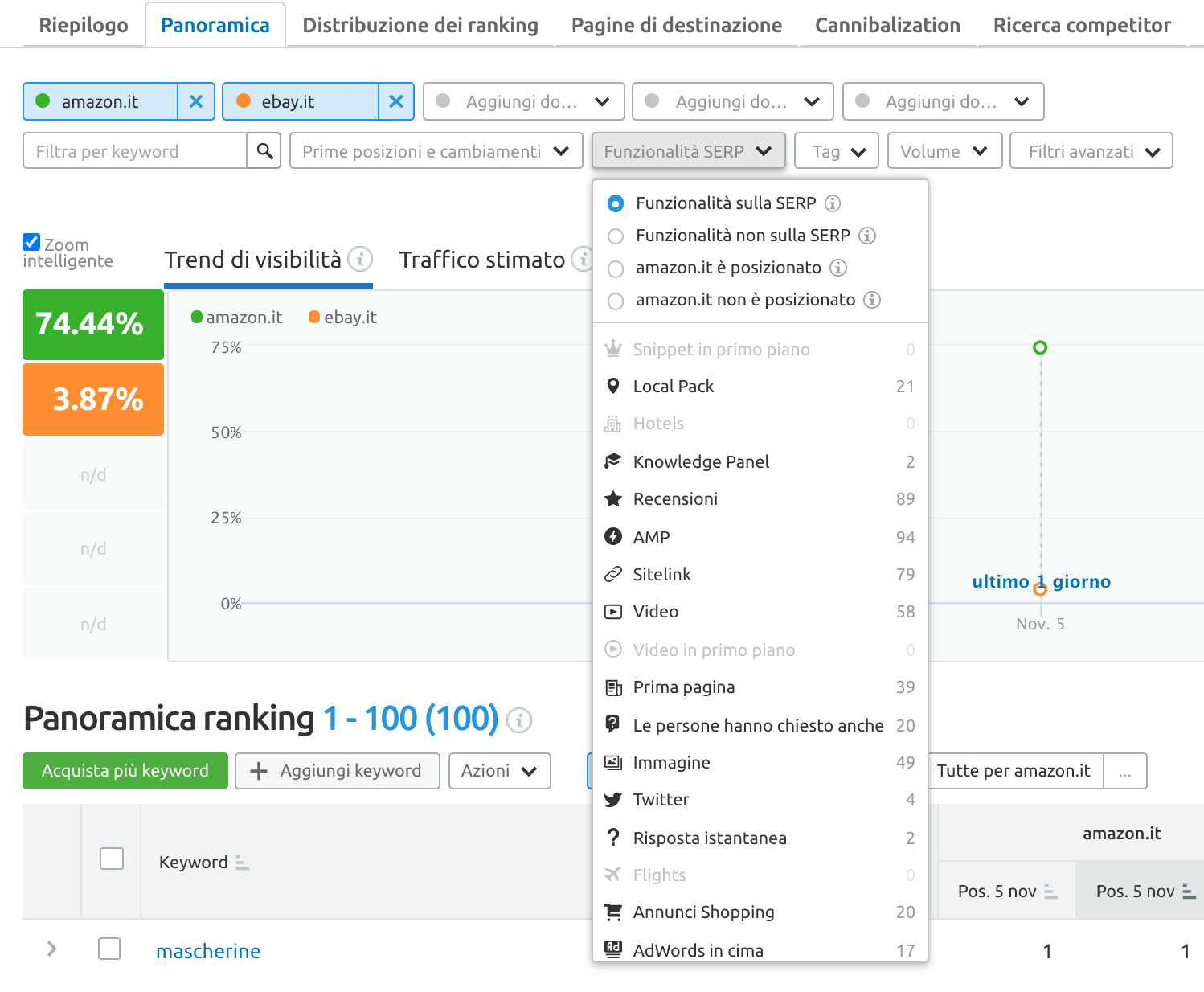Click info icon next to Panoramica ranking
The image size is (1204, 992).
click(519, 720)
